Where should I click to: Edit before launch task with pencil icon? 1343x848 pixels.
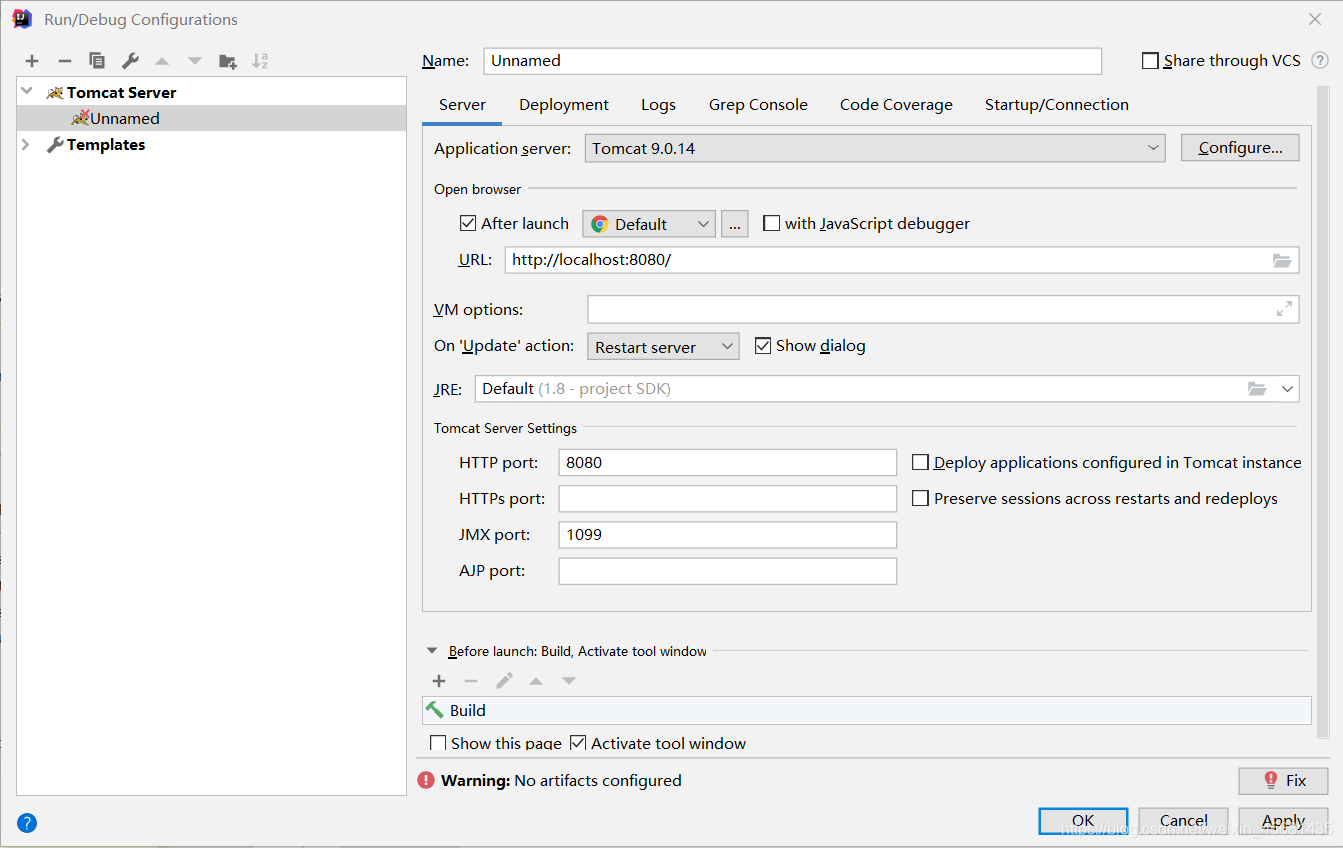coord(504,681)
